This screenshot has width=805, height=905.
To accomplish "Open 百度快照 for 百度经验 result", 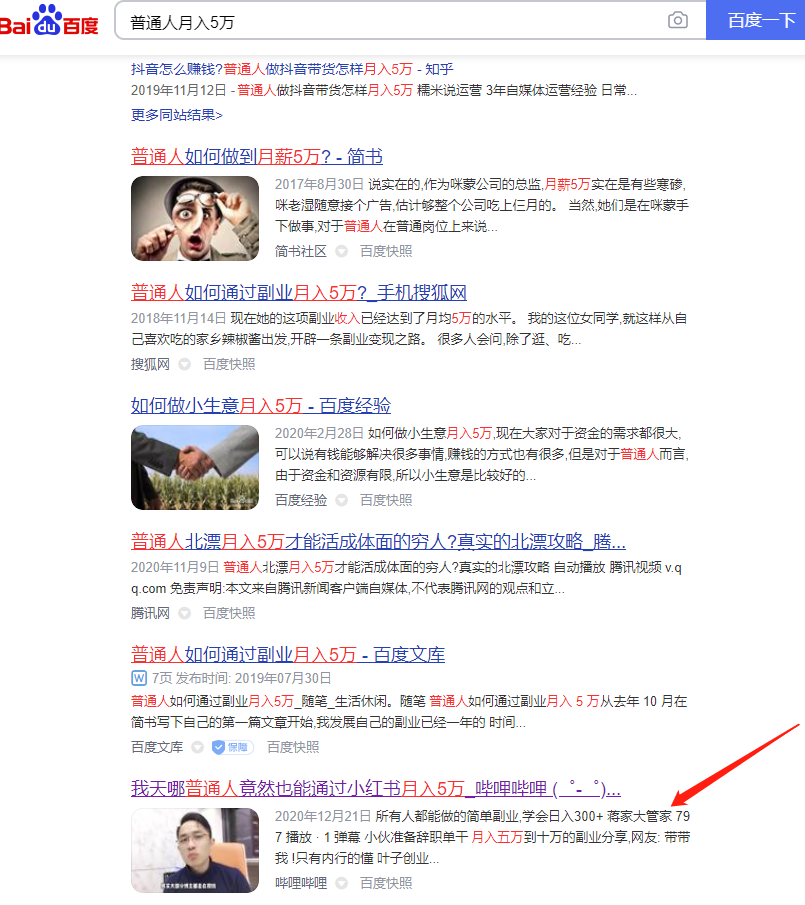I will 386,500.
